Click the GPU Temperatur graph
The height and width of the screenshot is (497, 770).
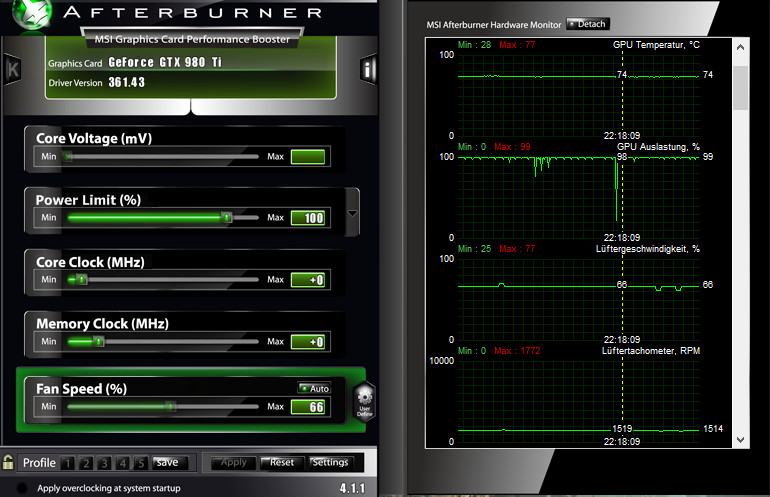578,95
